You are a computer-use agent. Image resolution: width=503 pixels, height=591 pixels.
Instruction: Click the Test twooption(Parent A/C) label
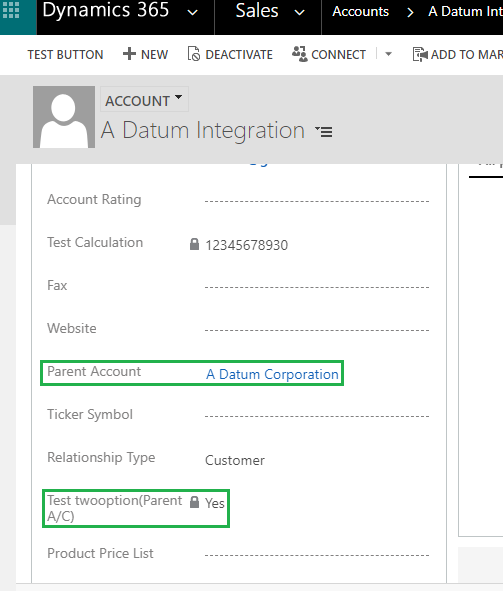pyautogui.click(x=115, y=508)
